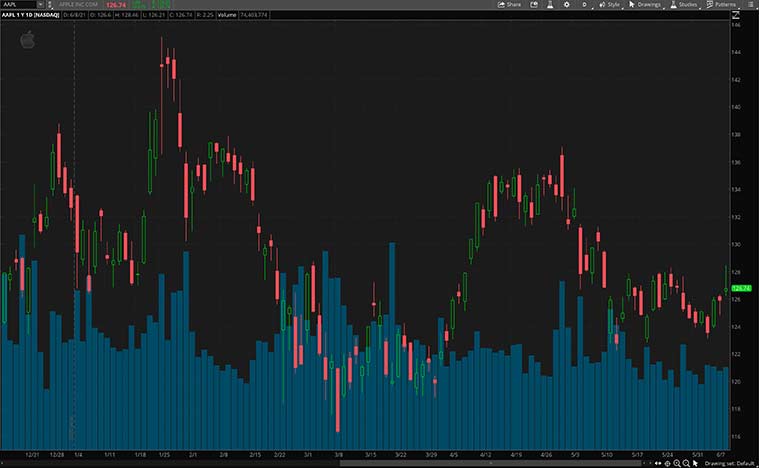
Task: Open chart settings gear icon
Action: [566, 4]
